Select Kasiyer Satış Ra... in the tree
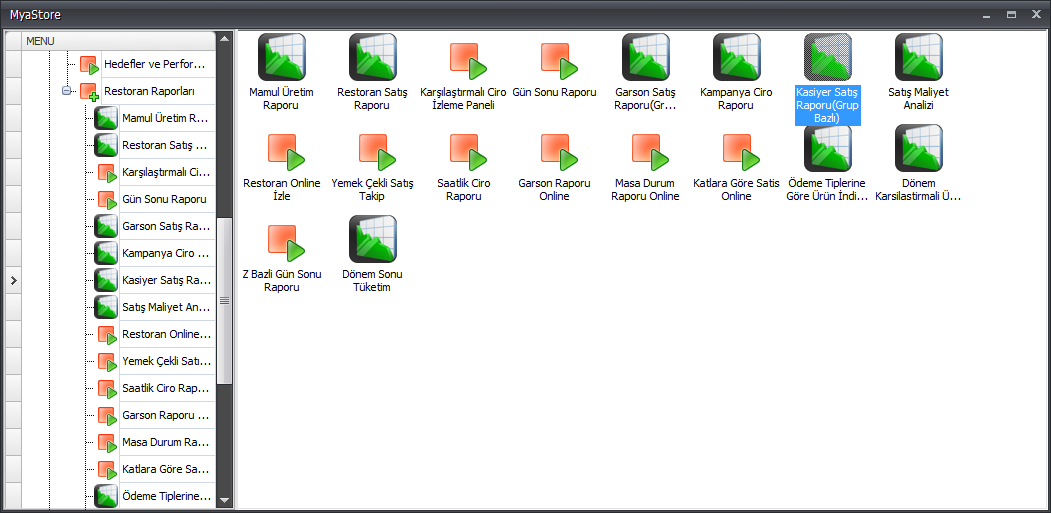The height and width of the screenshot is (513, 1051). [x=167, y=280]
